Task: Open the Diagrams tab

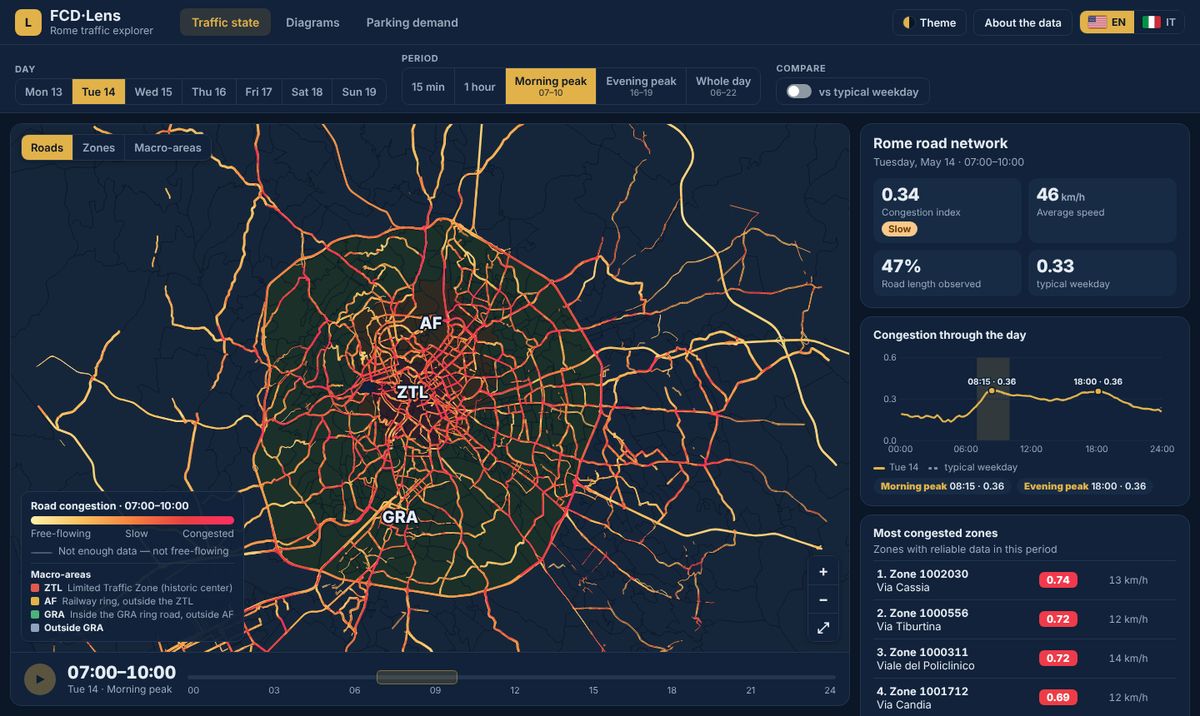Action: click(x=312, y=23)
